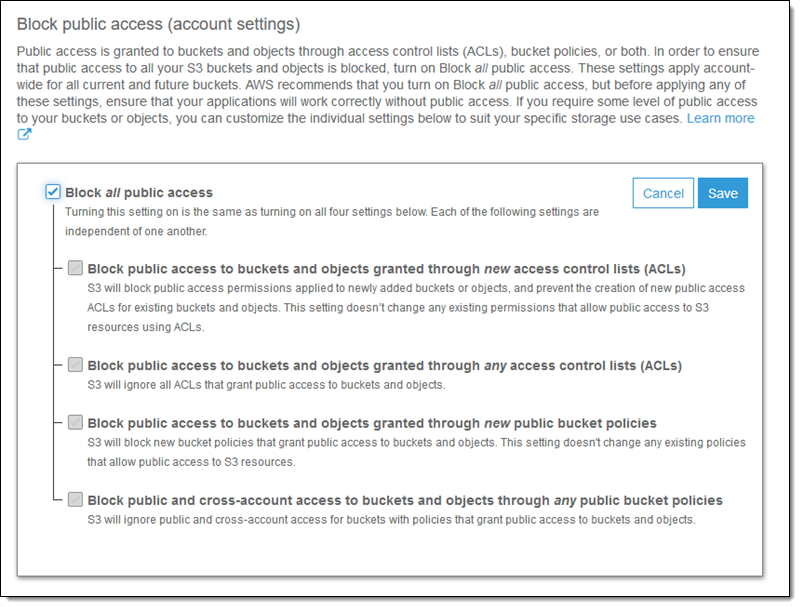This screenshot has width=800, height=607.
Task: Toggle checkbox for public and cross-account access
Action: pos(76,499)
